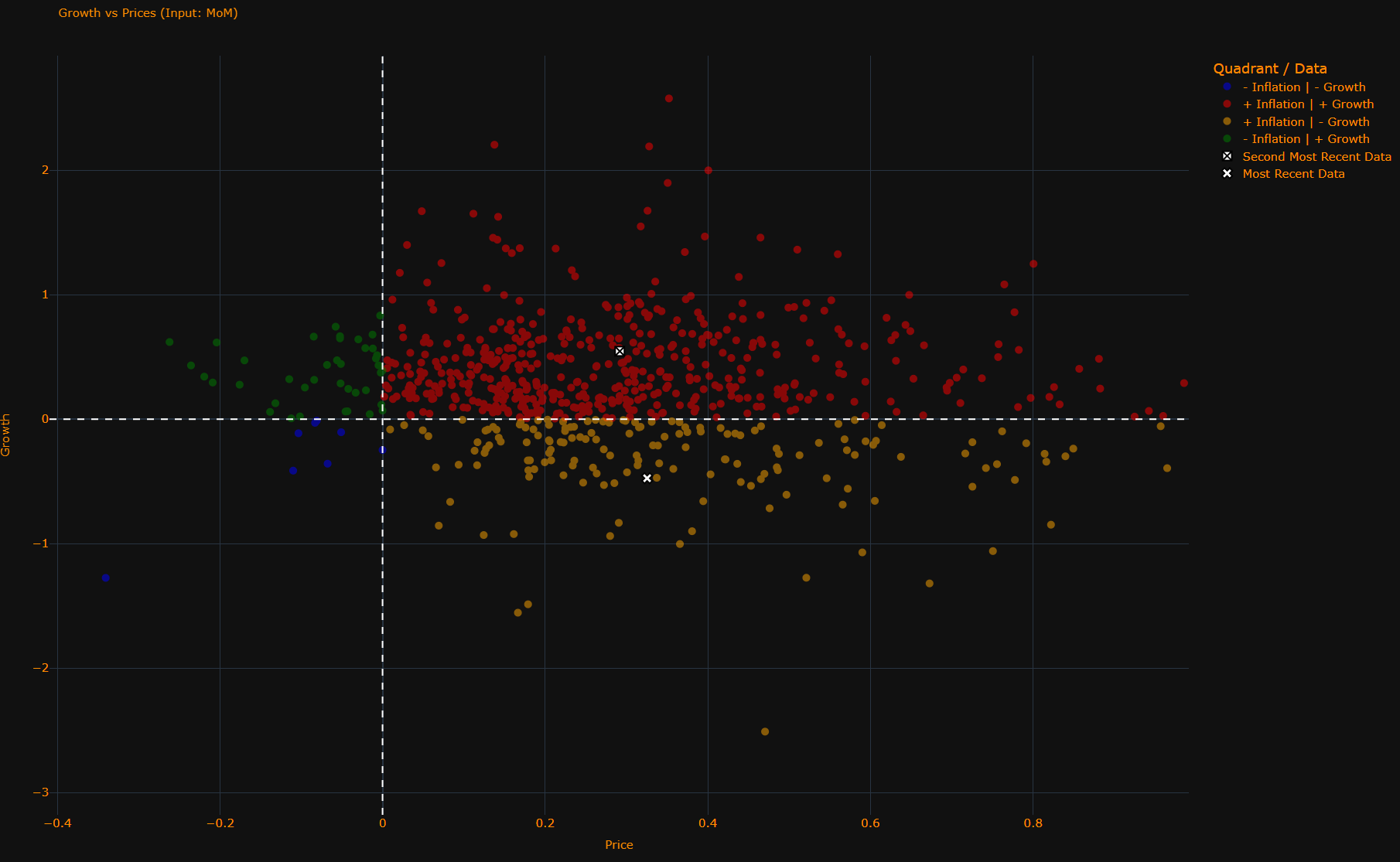Click the orange-brown legend marker
Viewport: 1400px width, 862px height.
pyautogui.click(x=1227, y=121)
